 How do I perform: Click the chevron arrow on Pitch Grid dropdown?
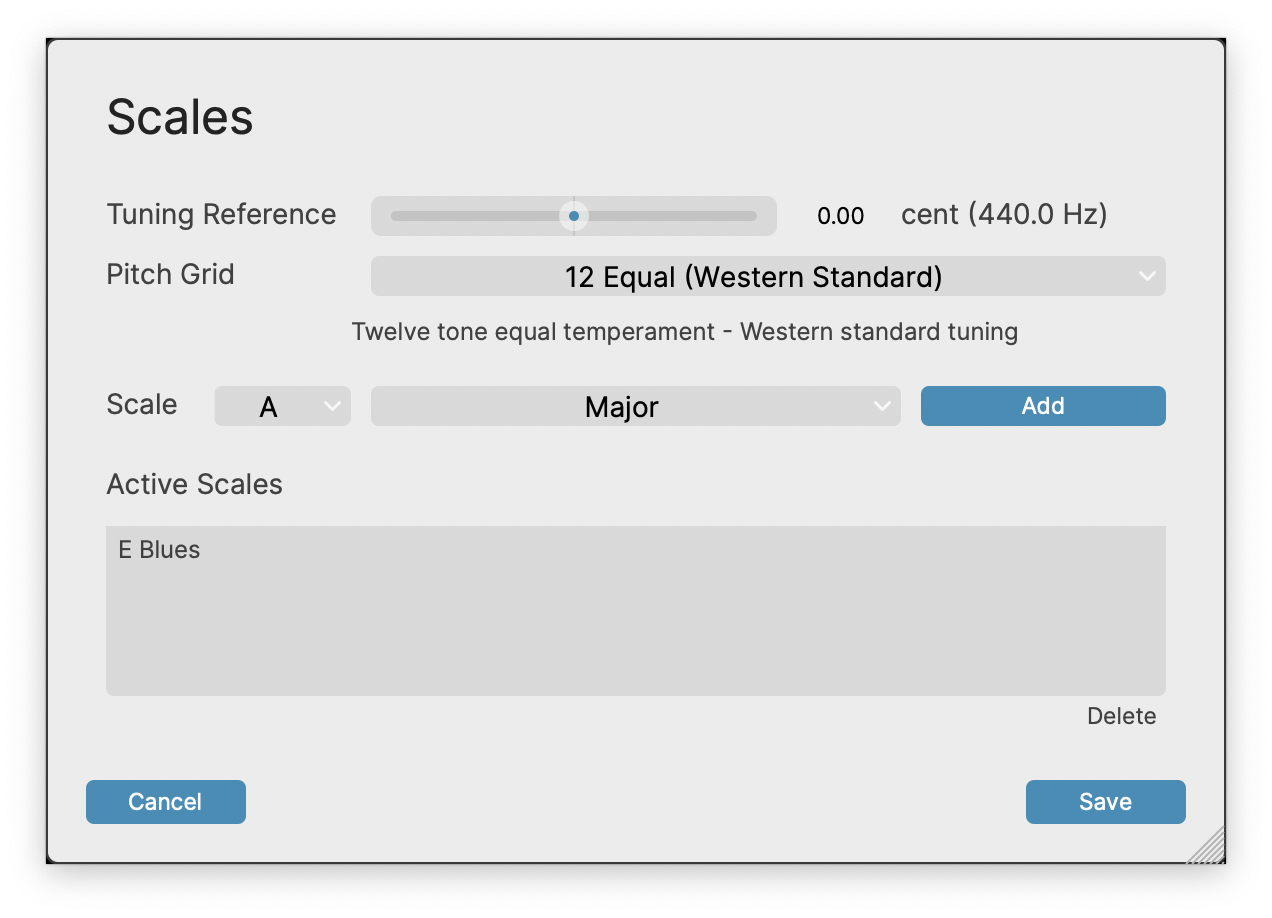coord(1147,277)
